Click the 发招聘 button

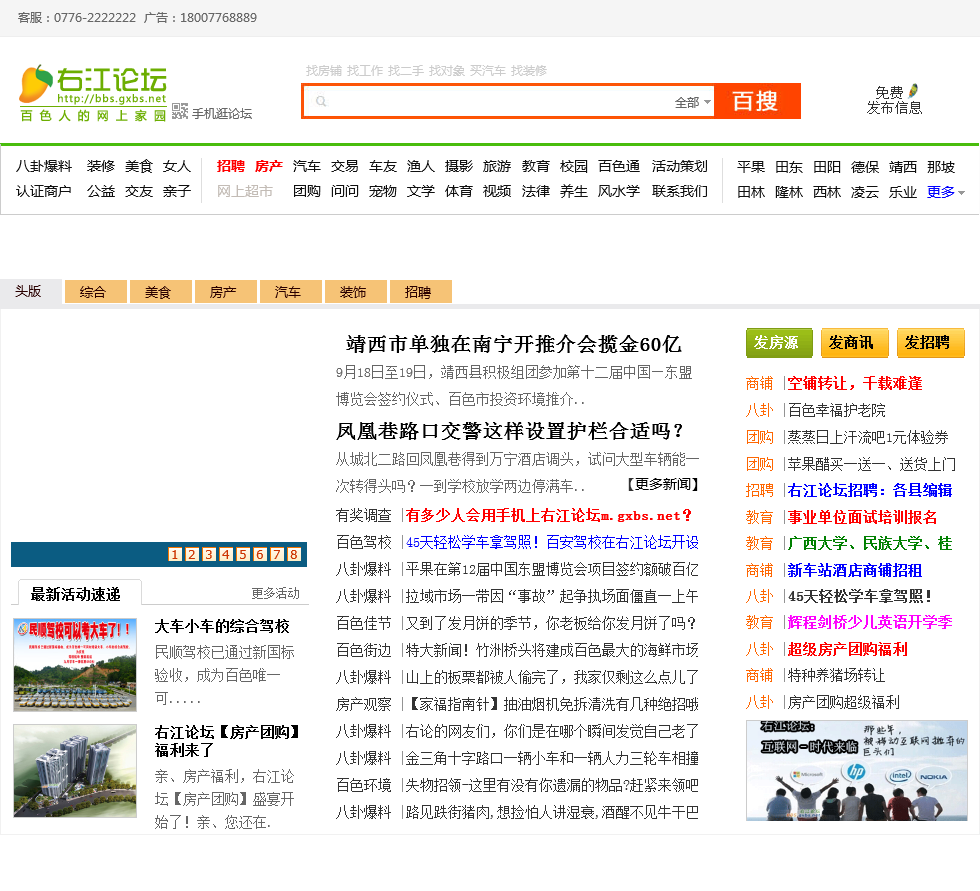click(930, 343)
